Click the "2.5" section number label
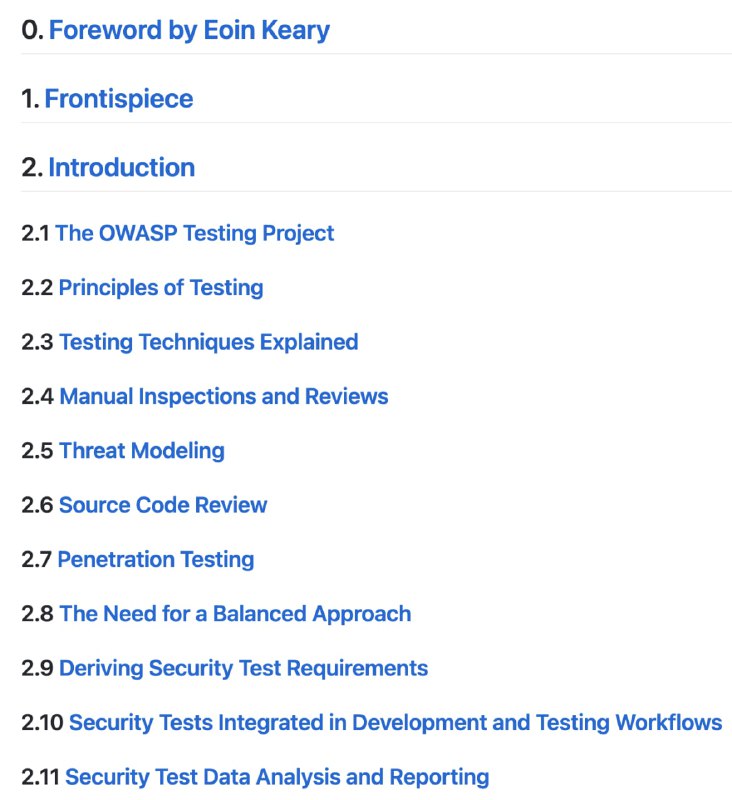732x800 pixels. pos(37,450)
